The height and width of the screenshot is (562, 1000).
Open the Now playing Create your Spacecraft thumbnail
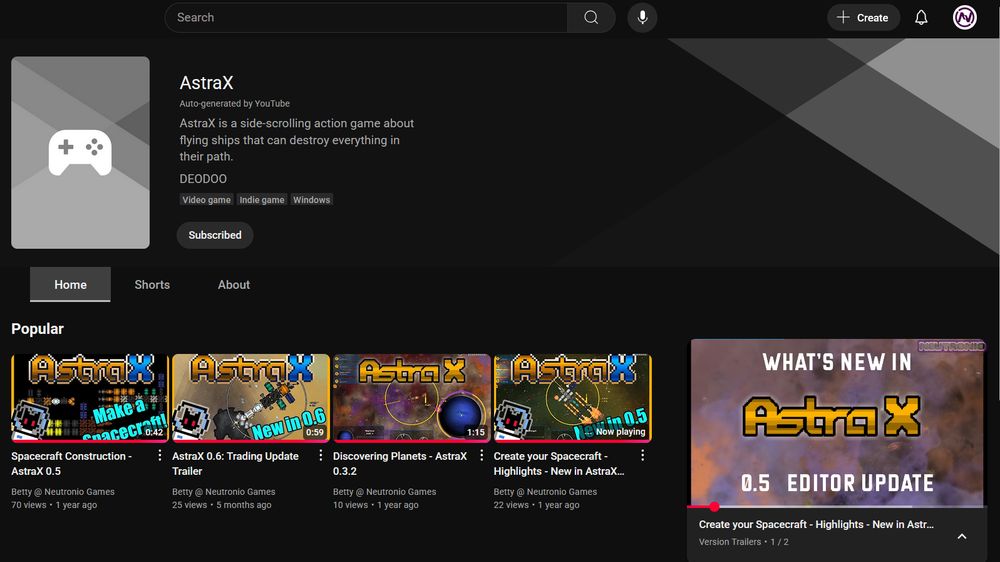coord(572,398)
